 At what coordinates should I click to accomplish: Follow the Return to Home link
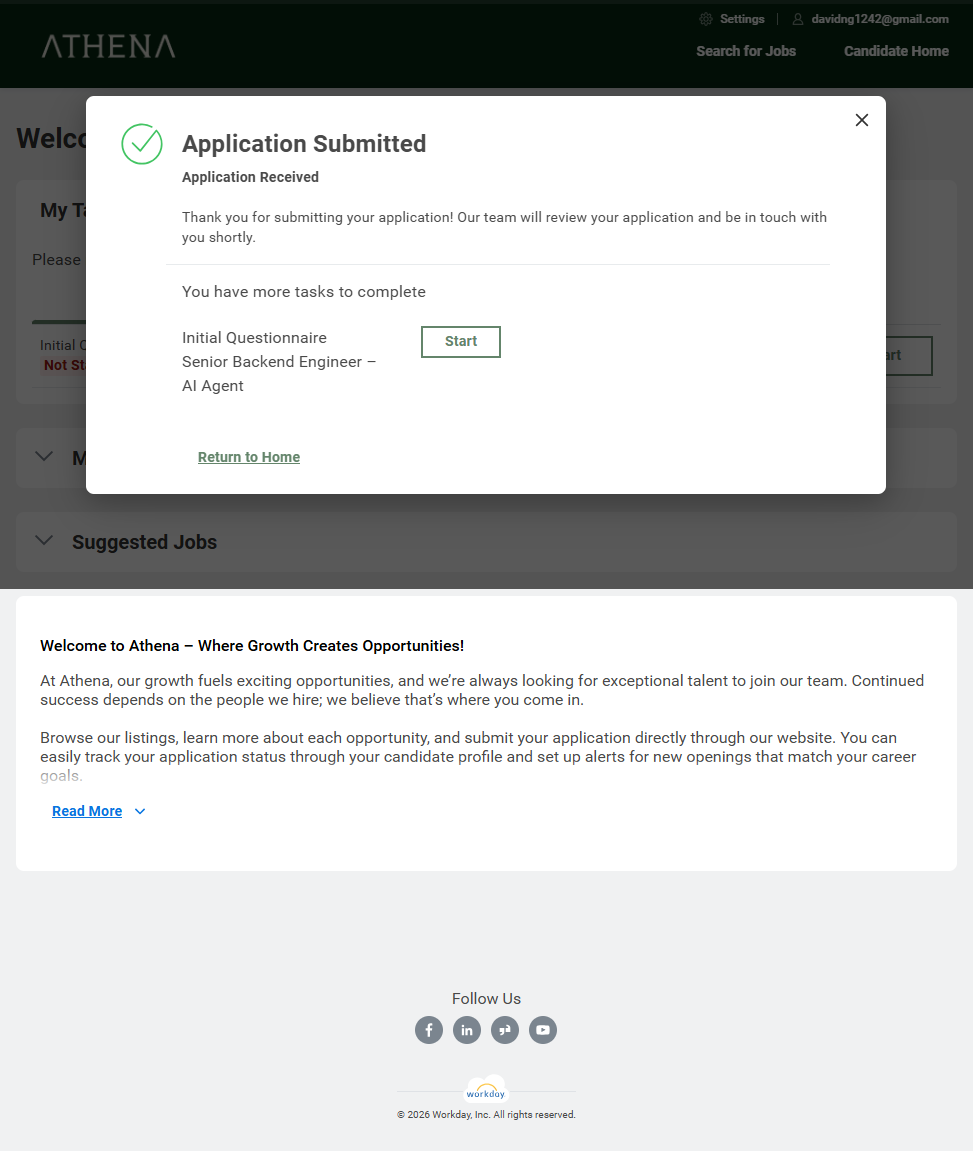pos(249,457)
